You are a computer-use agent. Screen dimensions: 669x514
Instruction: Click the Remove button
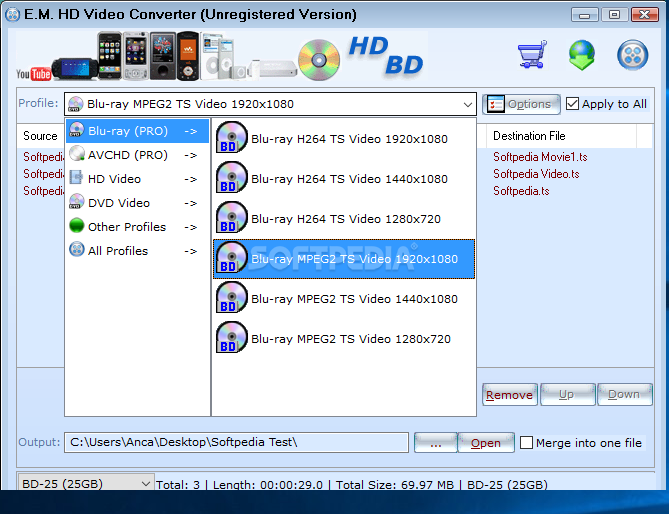pyautogui.click(x=509, y=395)
